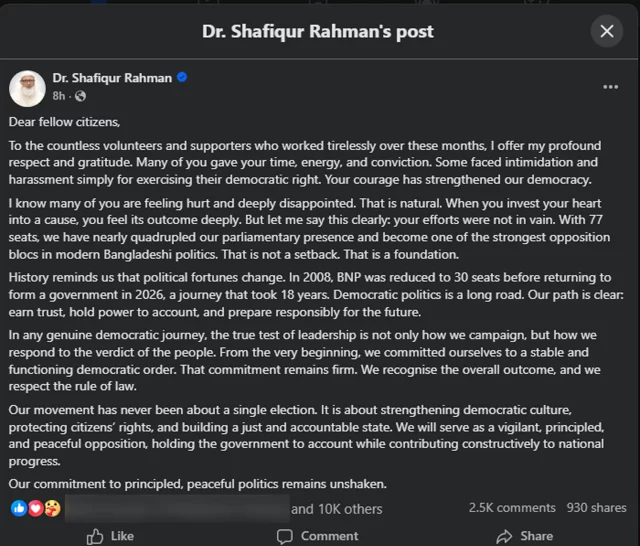Click the blue Like reaction emoji
640x546 pixels.
(x=19, y=508)
